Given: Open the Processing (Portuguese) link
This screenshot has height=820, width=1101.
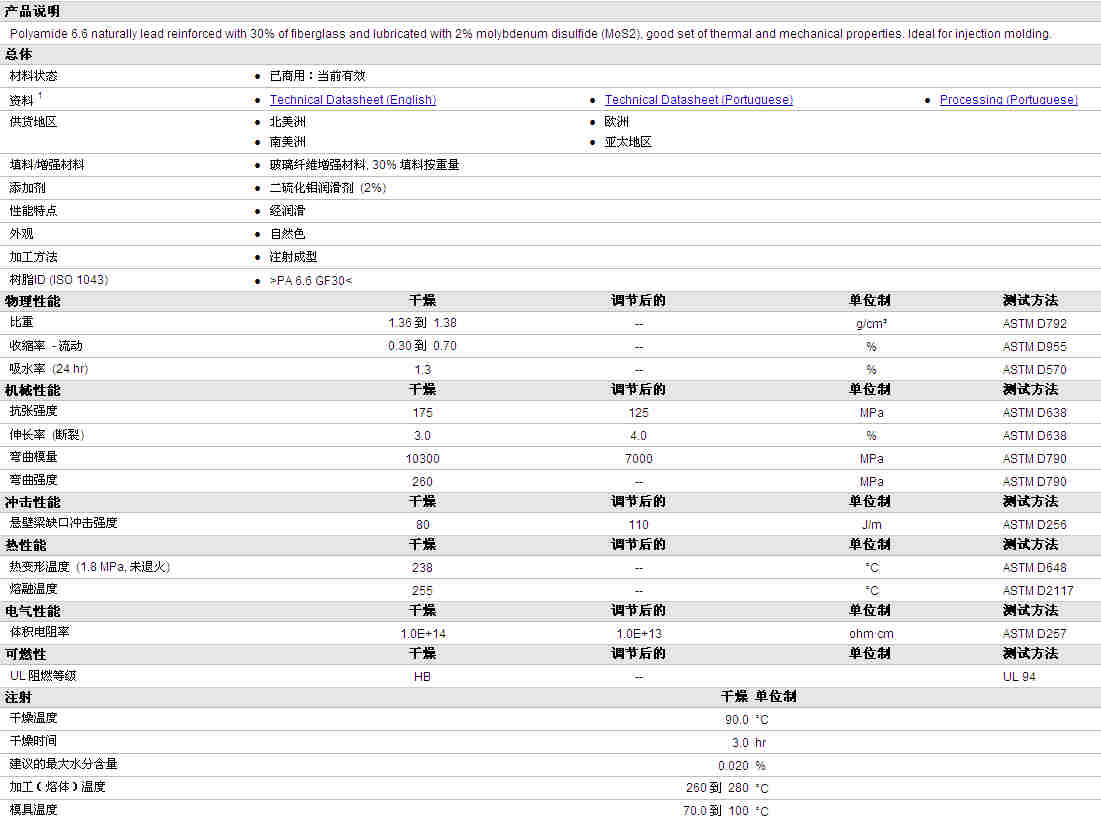Looking at the screenshot, I should [1008, 100].
